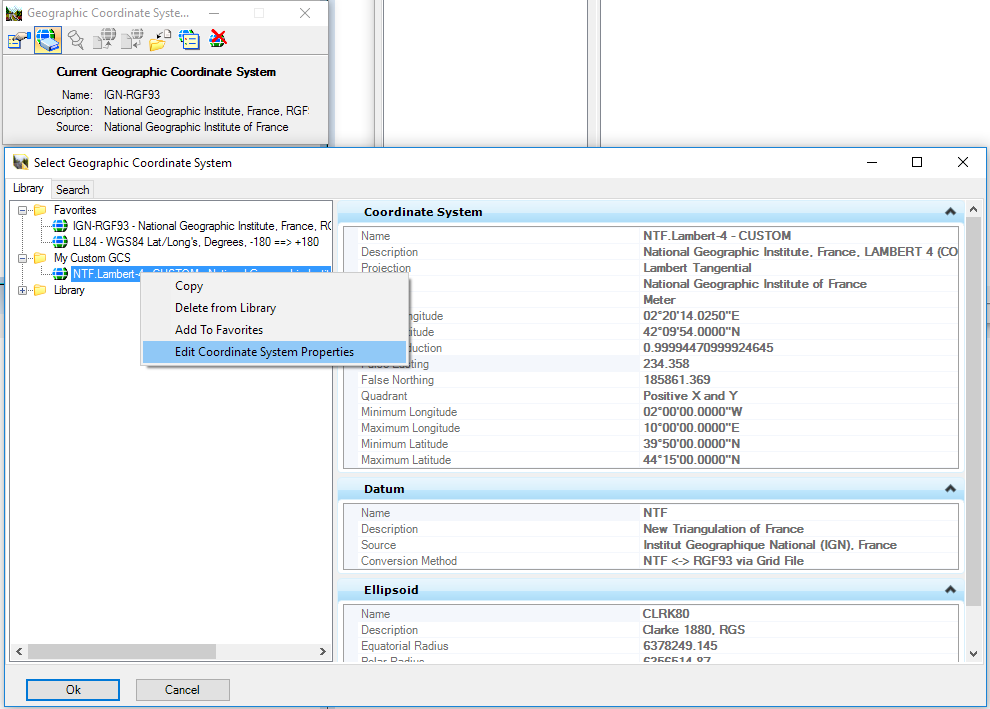Collapse the Ellipsoid section
The height and width of the screenshot is (709, 990).
pyautogui.click(x=950, y=590)
